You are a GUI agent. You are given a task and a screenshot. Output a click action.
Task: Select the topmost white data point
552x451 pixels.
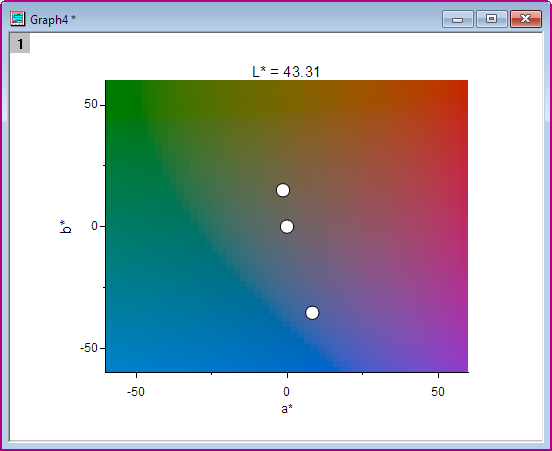tap(283, 190)
